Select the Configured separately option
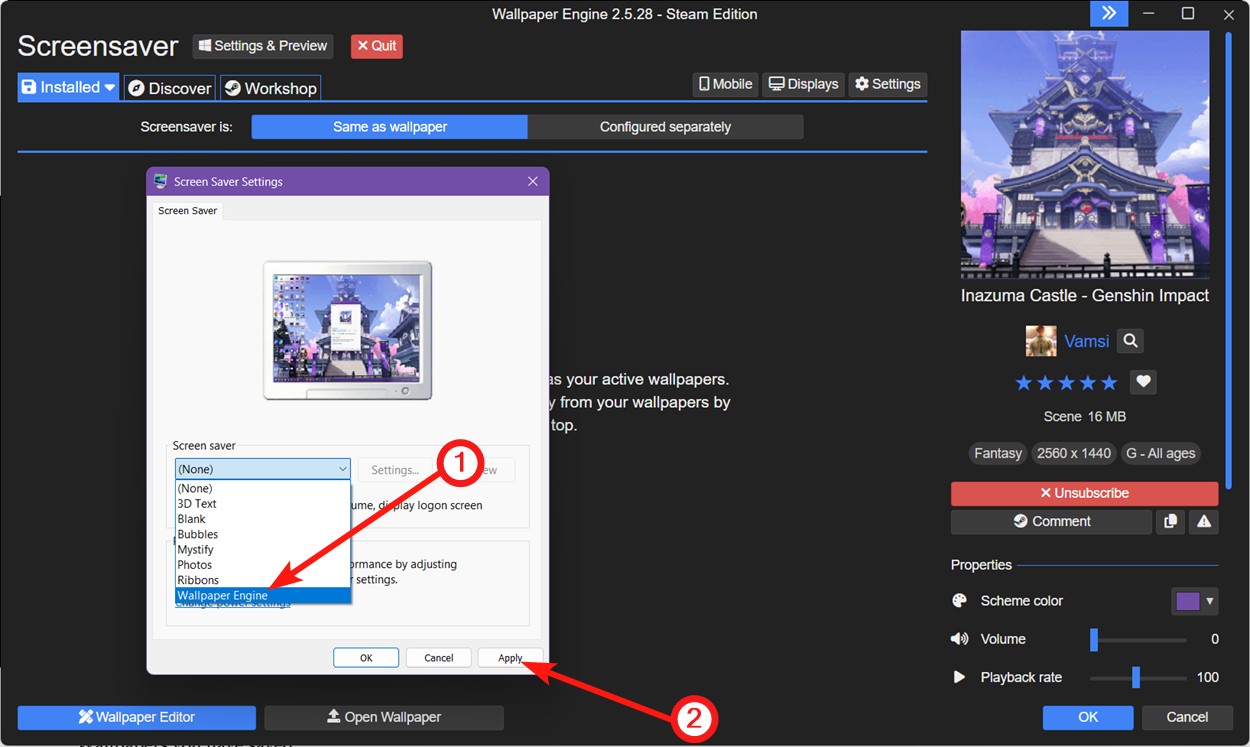The width and height of the screenshot is (1250, 747). [665, 127]
